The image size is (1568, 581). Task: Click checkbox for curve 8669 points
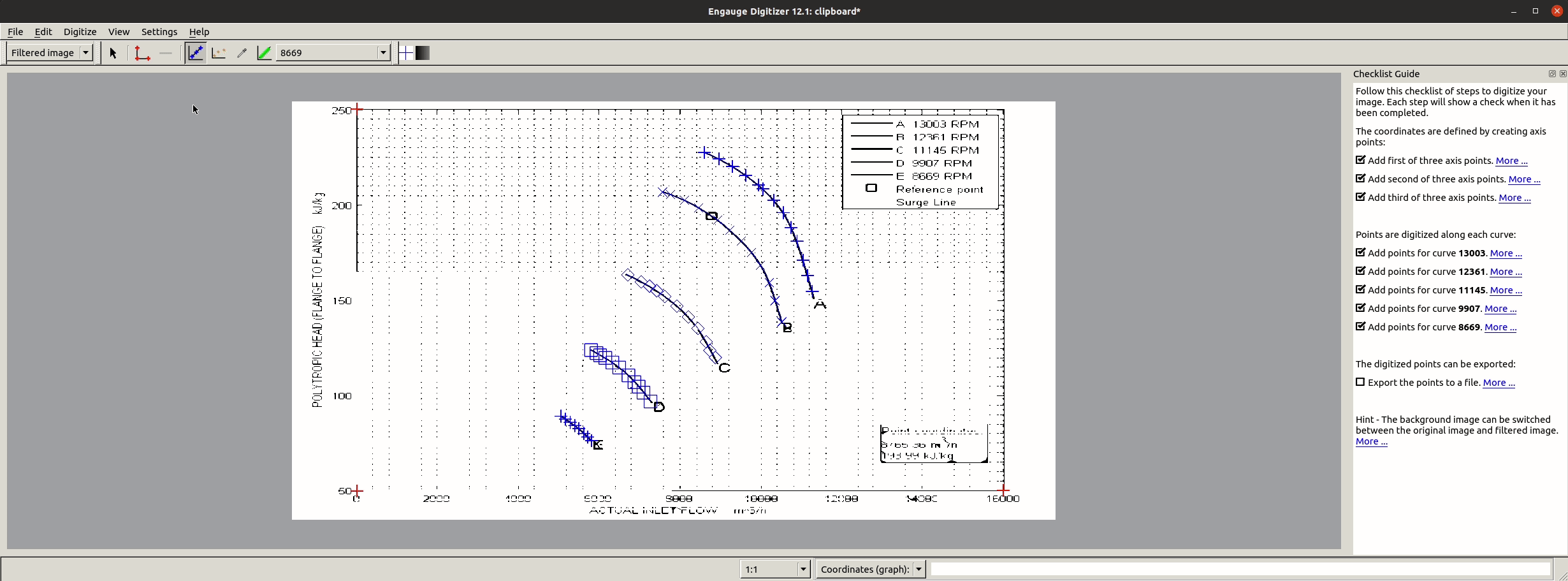click(1360, 327)
